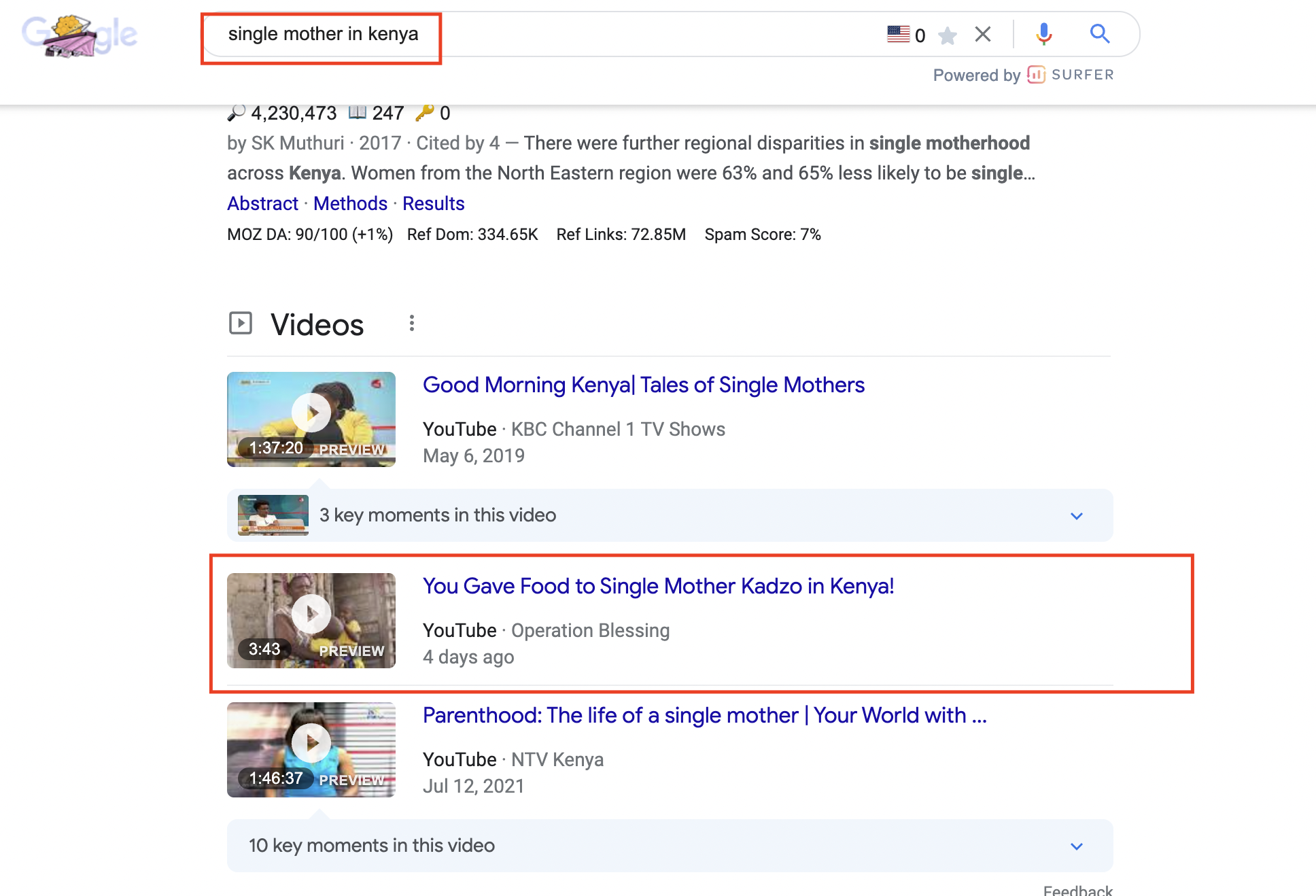The image size is (1316, 896).
Task: Click the Powered by text
Action: pos(977,75)
